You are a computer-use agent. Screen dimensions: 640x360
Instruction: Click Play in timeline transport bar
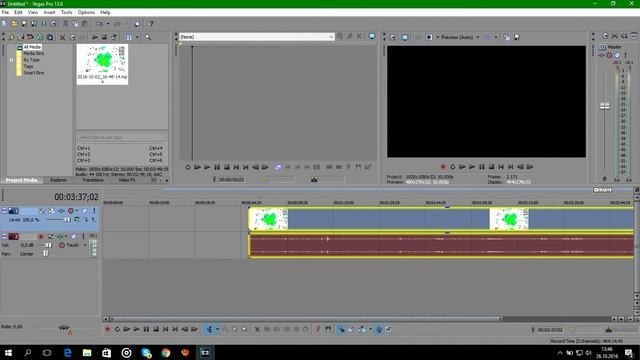[x=136, y=329]
